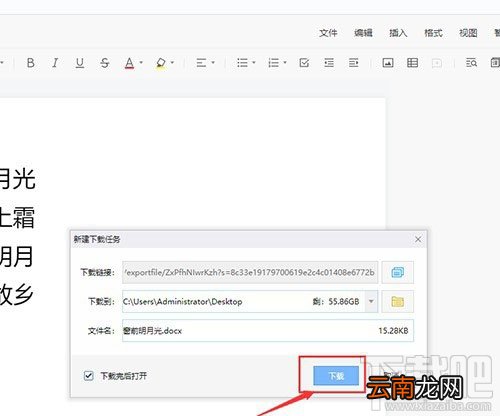Apply strikethrough formatting
The height and width of the screenshot is (416, 500).
[105, 63]
